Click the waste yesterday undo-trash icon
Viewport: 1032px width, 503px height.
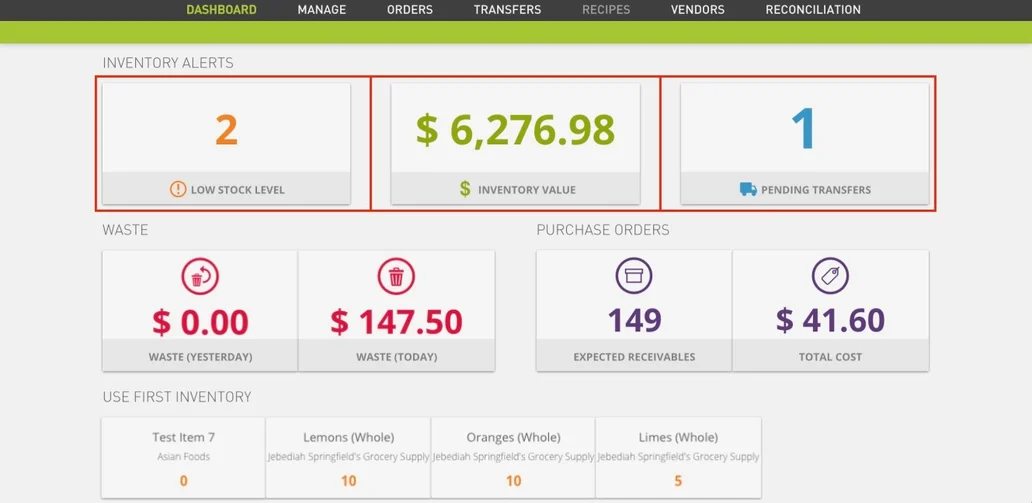200,277
